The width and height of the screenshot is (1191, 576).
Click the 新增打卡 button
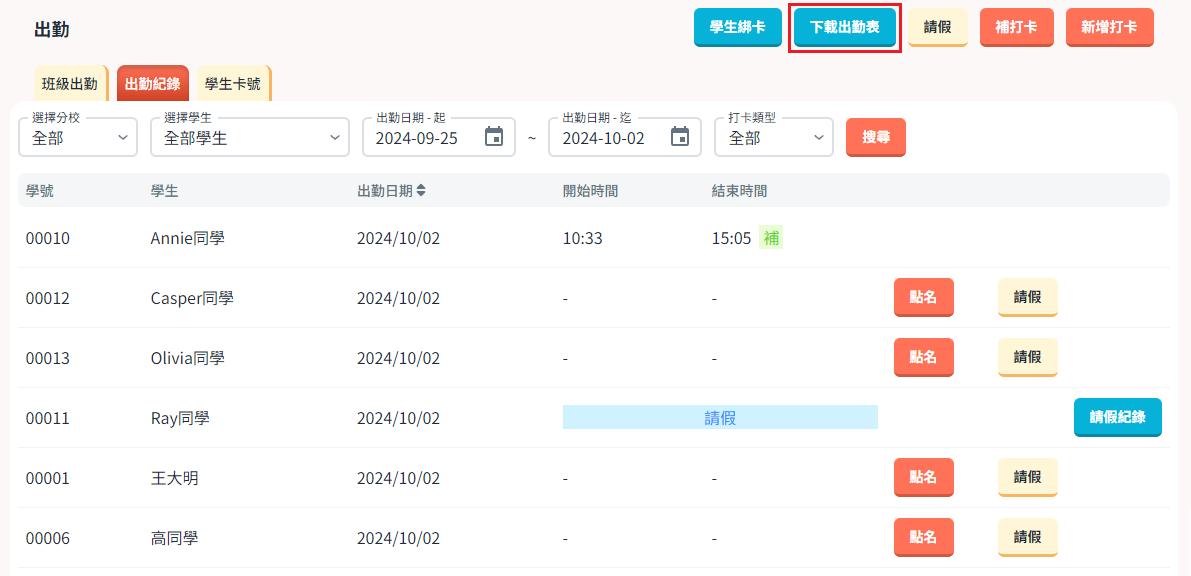click(x=1110, y=27)
